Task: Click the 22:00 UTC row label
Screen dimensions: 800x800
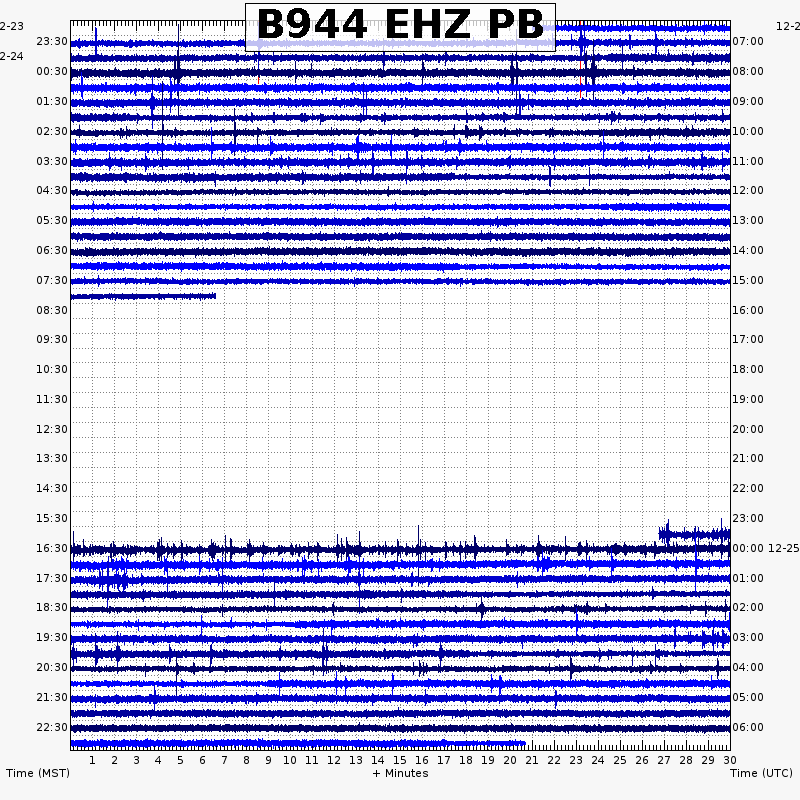Action: point(748,489)
